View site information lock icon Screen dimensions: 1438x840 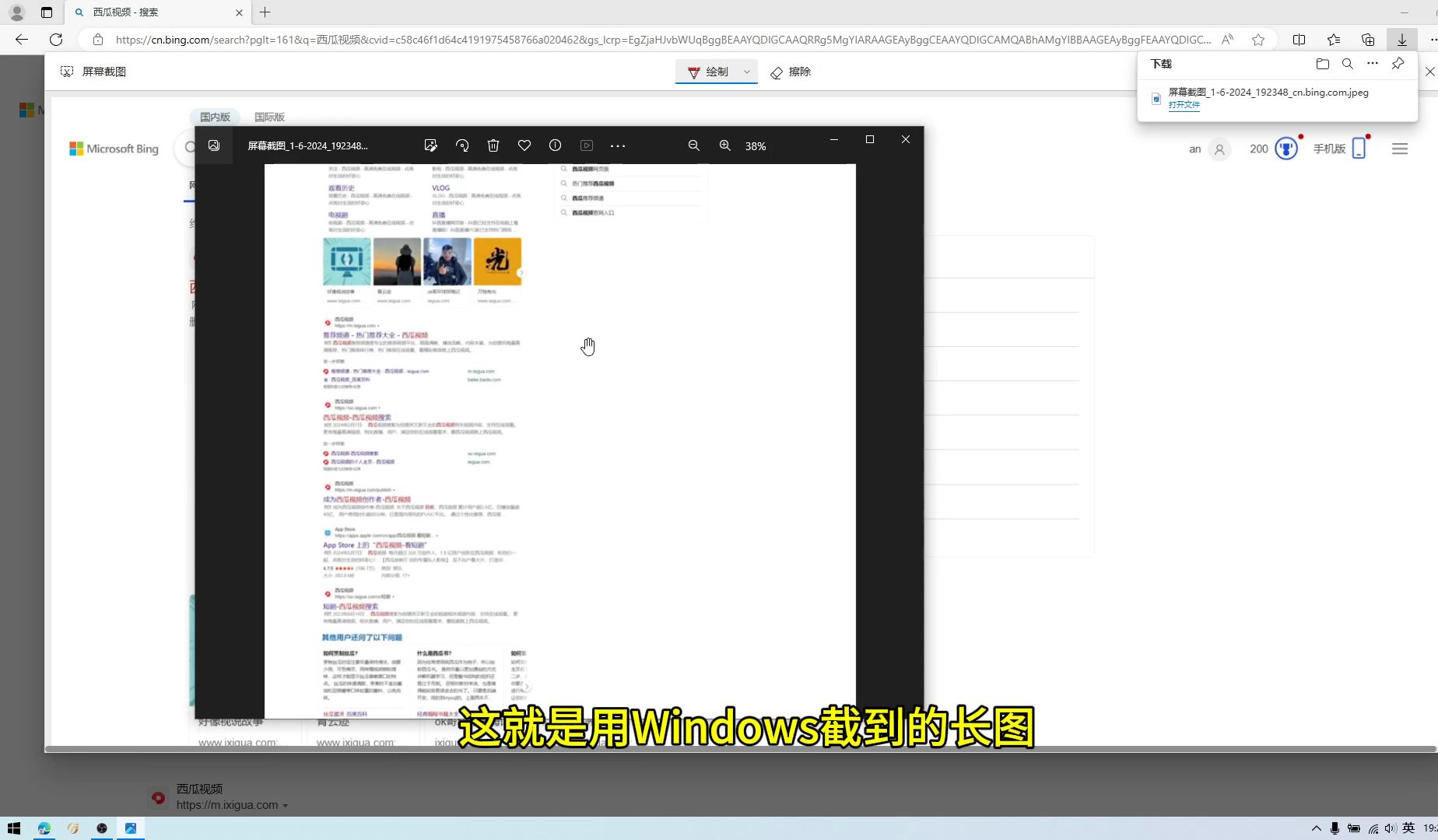[x=98, y=40]
